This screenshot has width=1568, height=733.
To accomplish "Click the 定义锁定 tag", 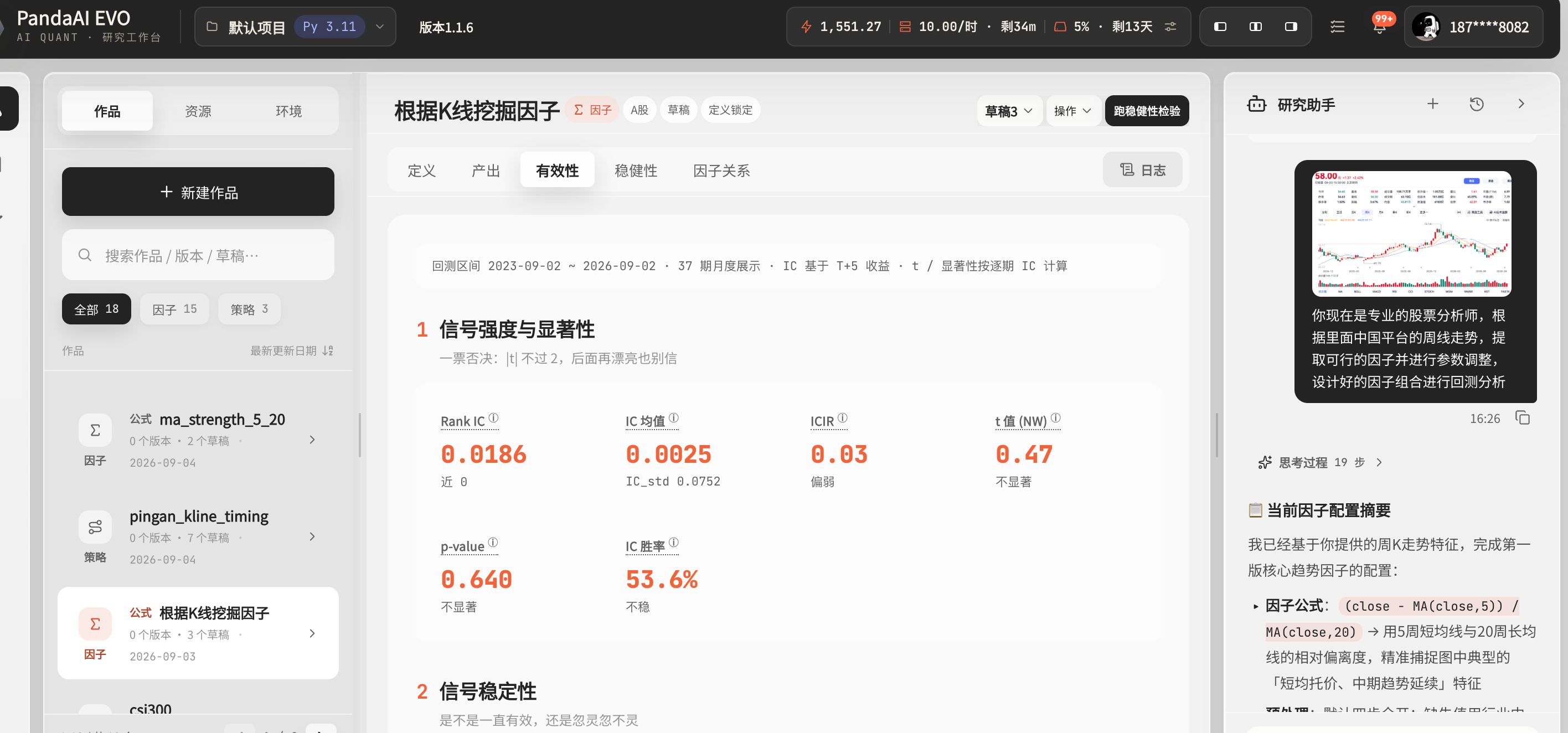I will pos(730,110).
